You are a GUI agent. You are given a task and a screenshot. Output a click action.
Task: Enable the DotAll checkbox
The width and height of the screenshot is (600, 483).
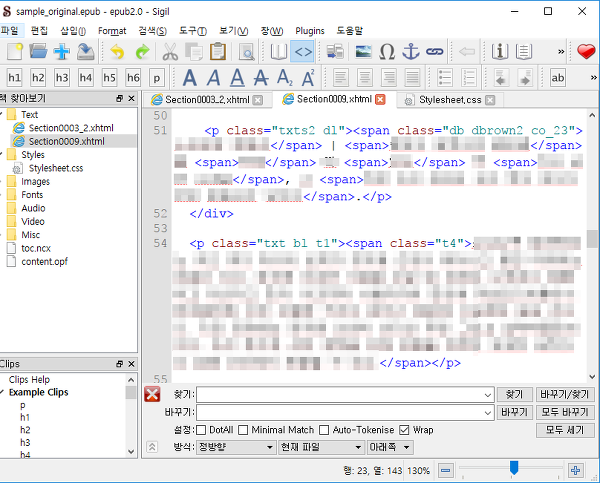point(201,430)
